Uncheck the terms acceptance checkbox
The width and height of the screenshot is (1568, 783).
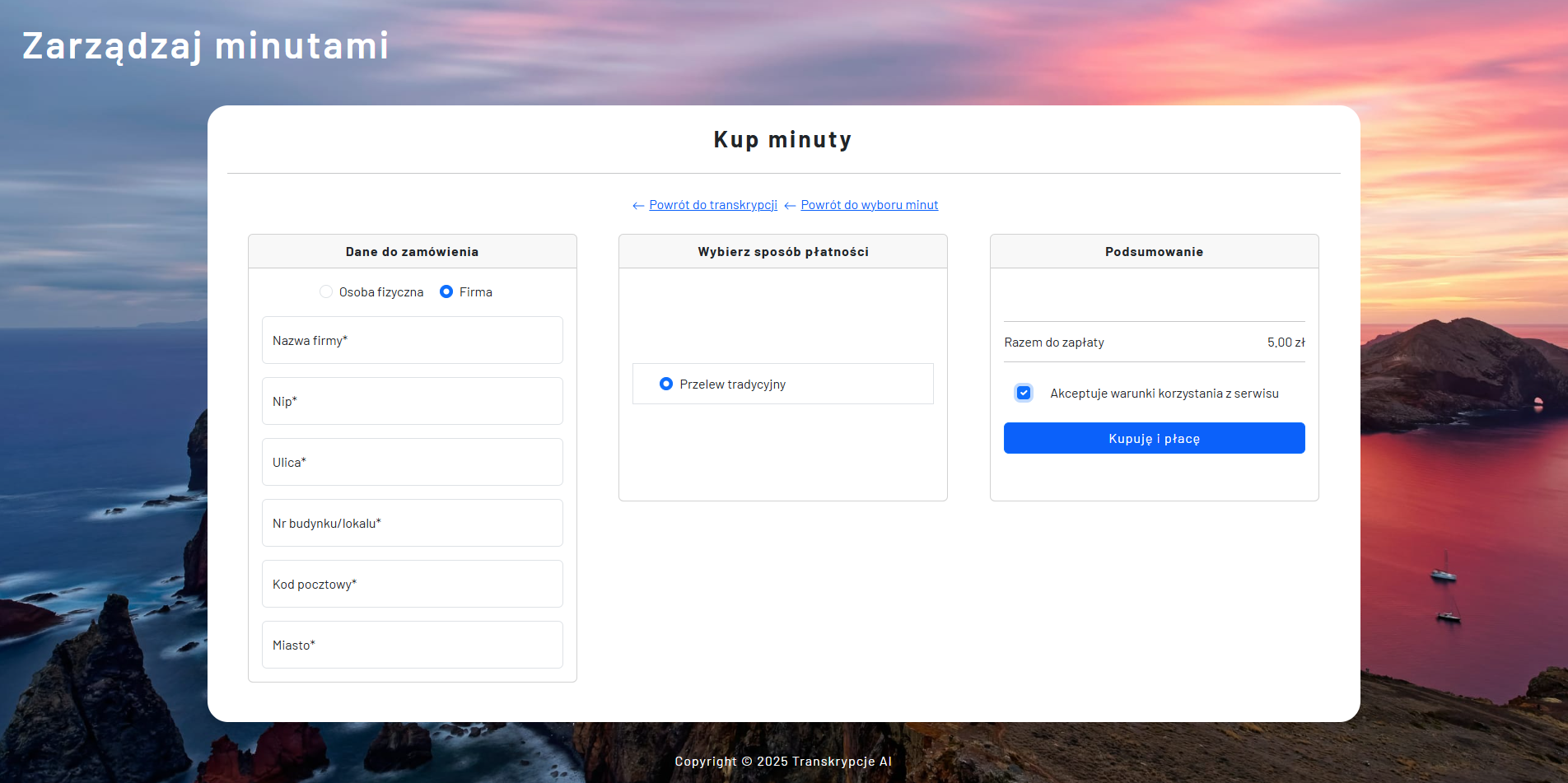pos(1024,394)
